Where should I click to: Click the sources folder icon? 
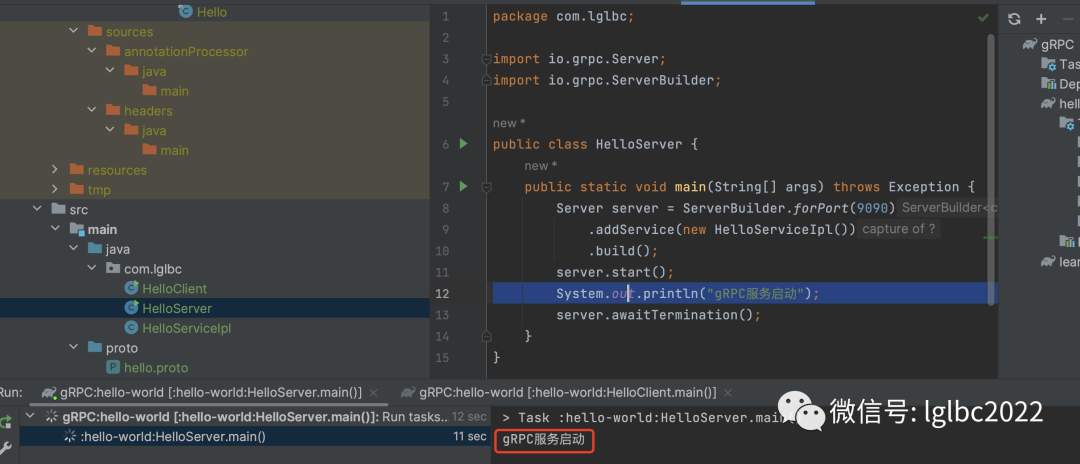coord(94,31)
